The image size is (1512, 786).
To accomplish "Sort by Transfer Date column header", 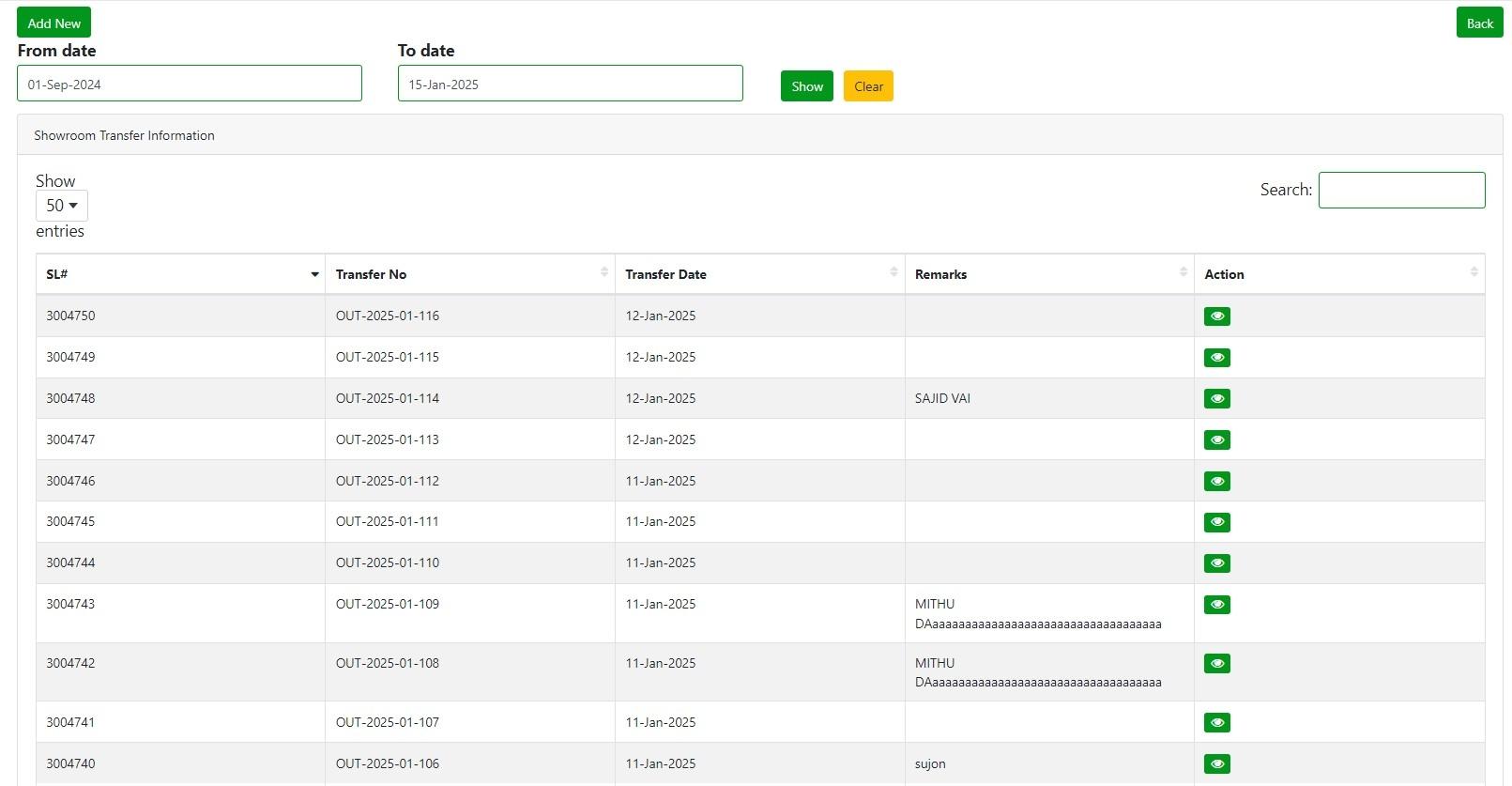I will [759, 274].
